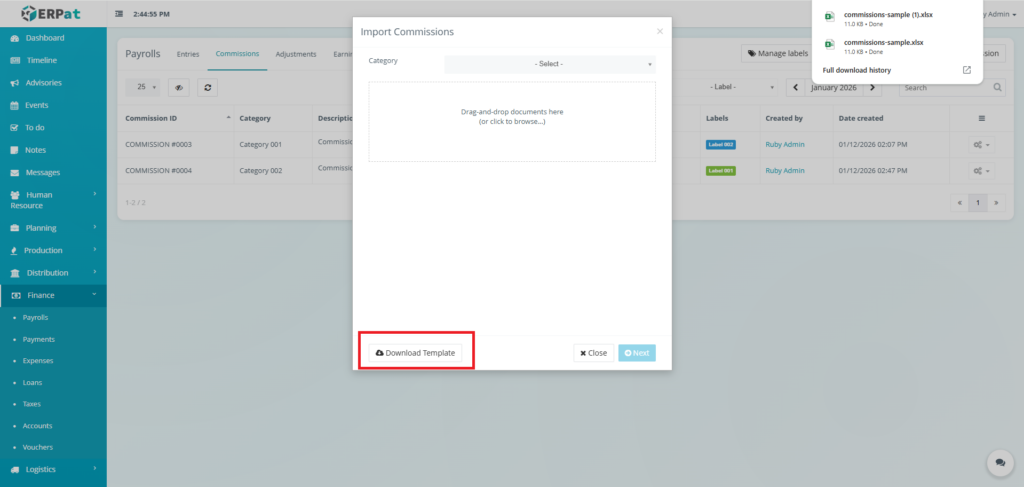
Task: Open the chat bubble icon
Action: (1000, 463)
